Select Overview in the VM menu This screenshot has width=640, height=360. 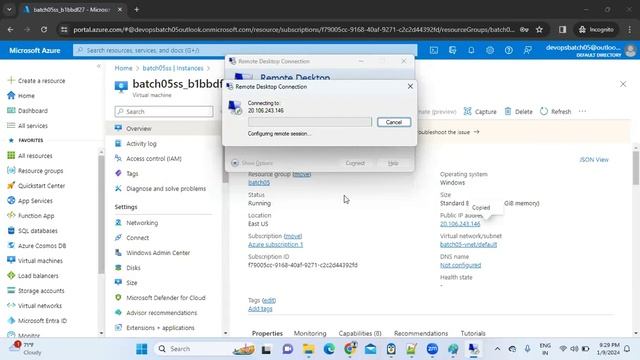click(x=139, y=129)
